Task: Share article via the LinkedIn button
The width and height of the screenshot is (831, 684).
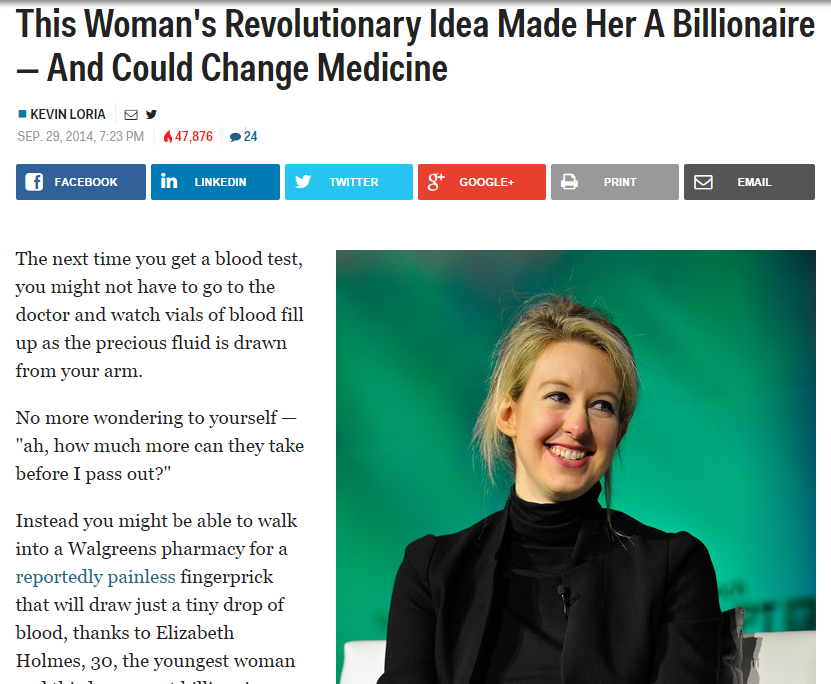Action: (x=215, y=182)
